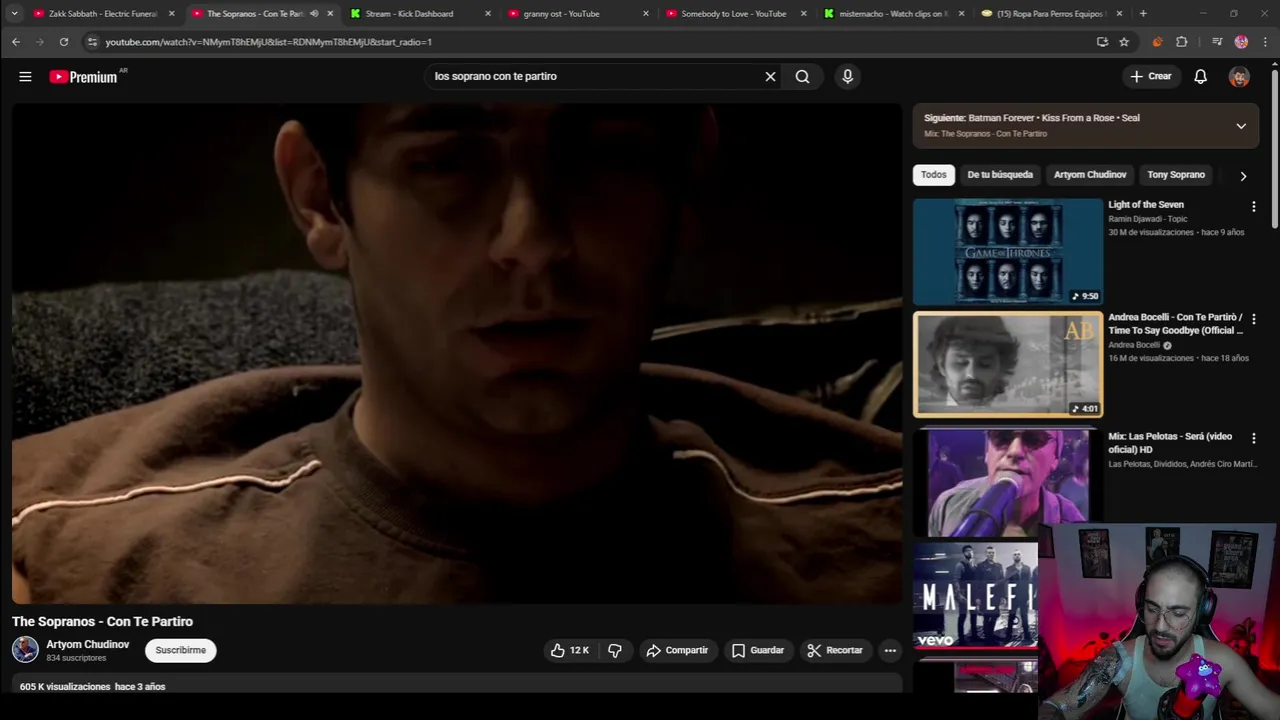The image size is (1280, 720).
Task: Collapse the Siguiente mix playlist panel
Action: (x=1241, y=126)
